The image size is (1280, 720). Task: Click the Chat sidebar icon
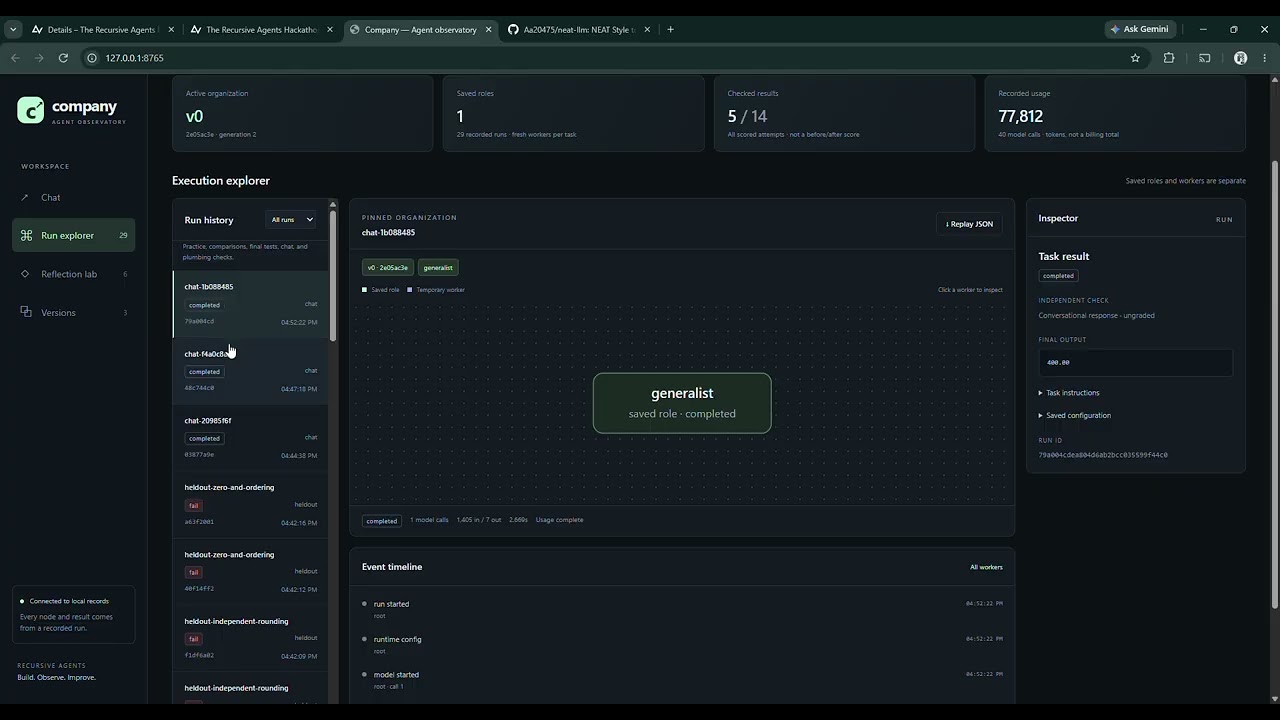(x=25, y=197)
